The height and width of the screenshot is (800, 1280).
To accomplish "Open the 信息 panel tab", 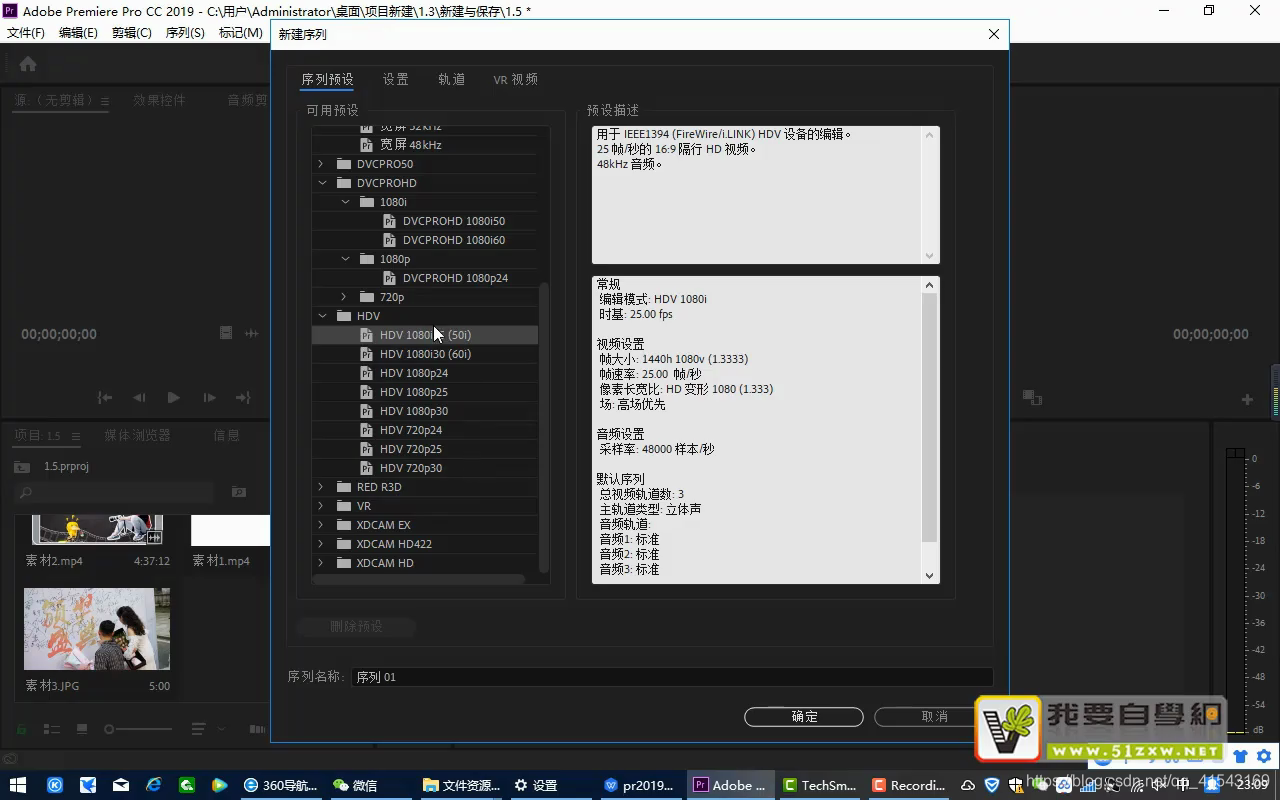I will click(x=226, y=435).
